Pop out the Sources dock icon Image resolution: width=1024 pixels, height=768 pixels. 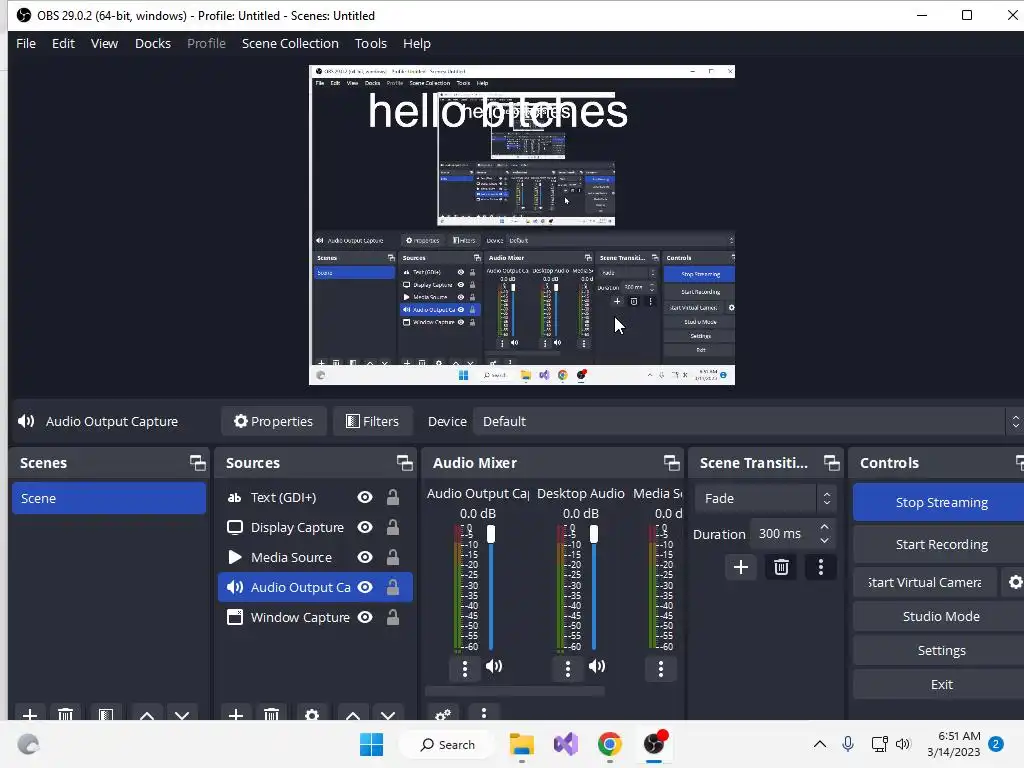[x=404, y=463]
